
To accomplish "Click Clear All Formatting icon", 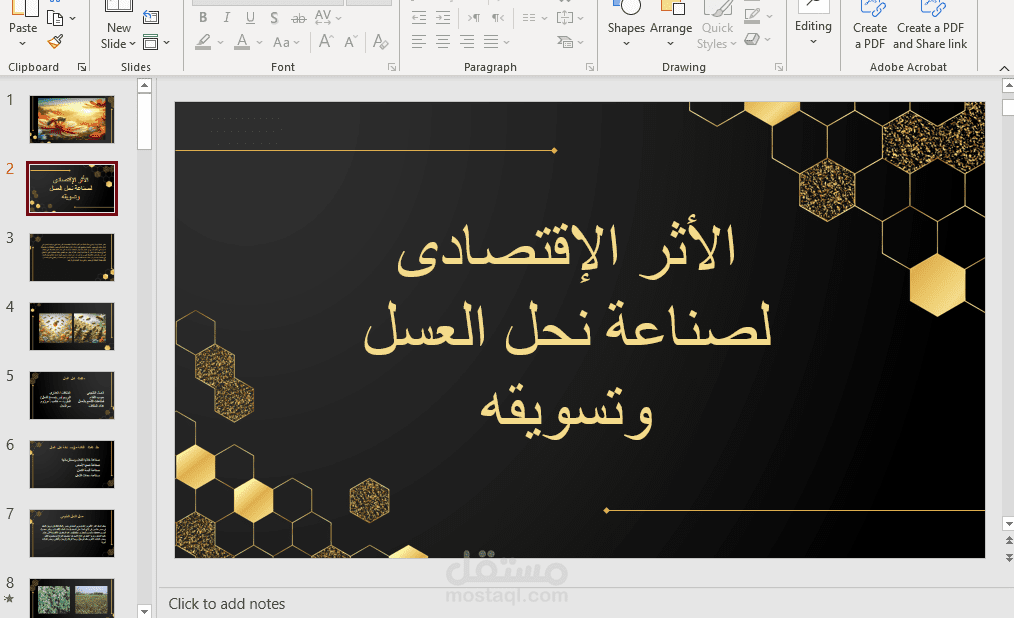I will tap(380, 42).
